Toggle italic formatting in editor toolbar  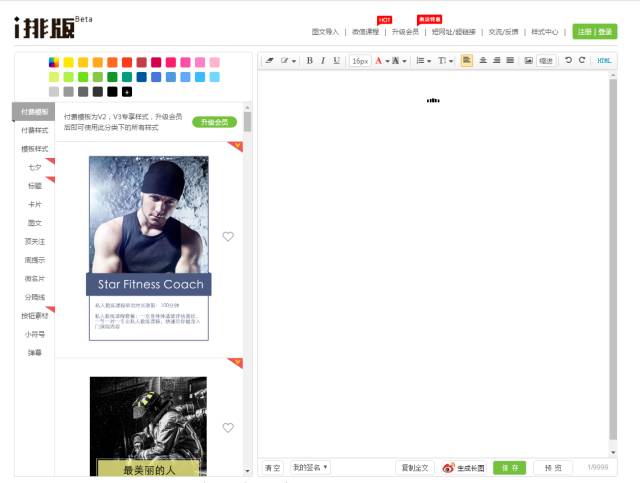pyautogui.click(x=323, y=60)
